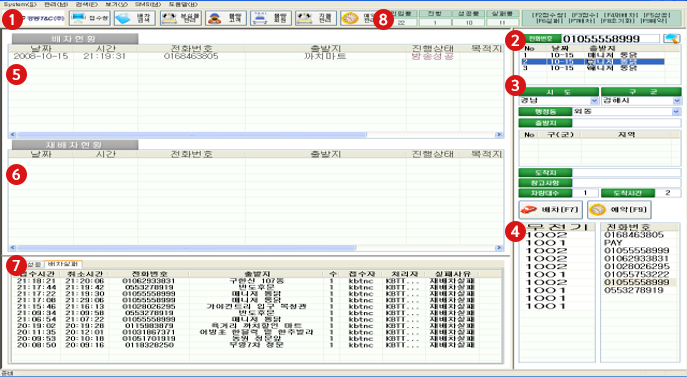
Task: Click the person-with-hat icon toolbar button
Action: pyautogui.click(x=226, y=18)
